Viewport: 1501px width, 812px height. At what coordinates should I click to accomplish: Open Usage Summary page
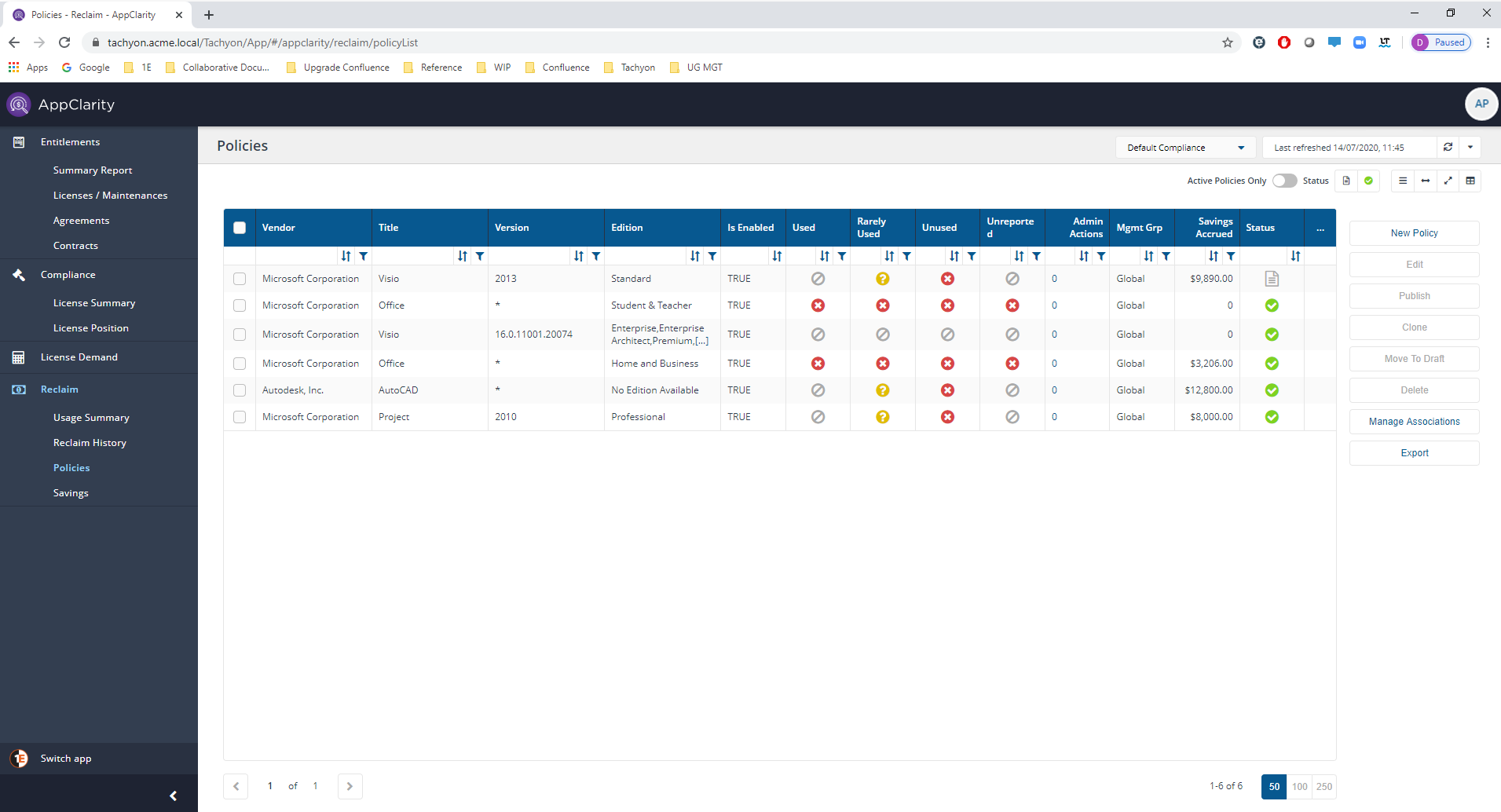pyautogui.click(x=91, y=418)
